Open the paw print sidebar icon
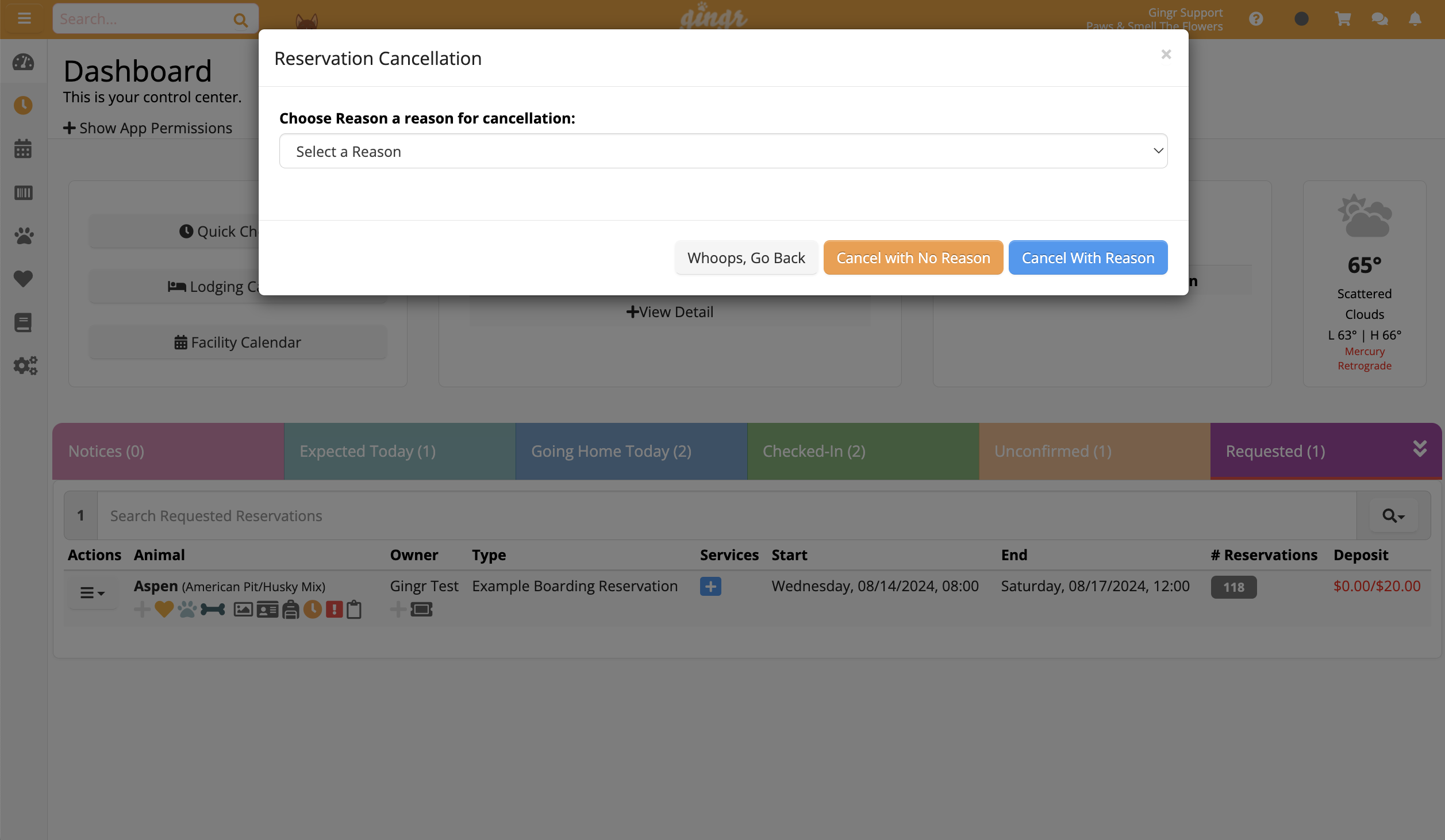1445x840 pixels. tap(24, 236)
